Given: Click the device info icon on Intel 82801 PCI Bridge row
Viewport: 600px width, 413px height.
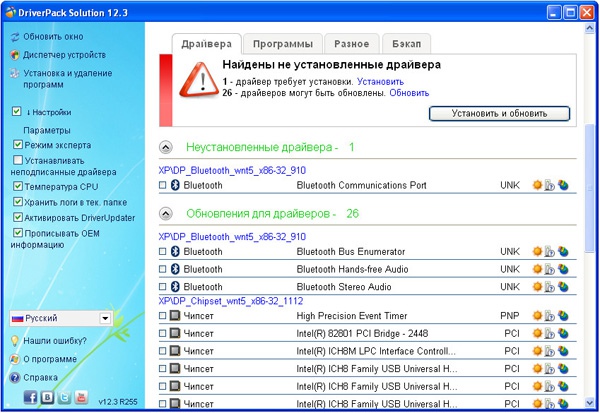Looking at the screenshot, I should [x=549, y=334].
